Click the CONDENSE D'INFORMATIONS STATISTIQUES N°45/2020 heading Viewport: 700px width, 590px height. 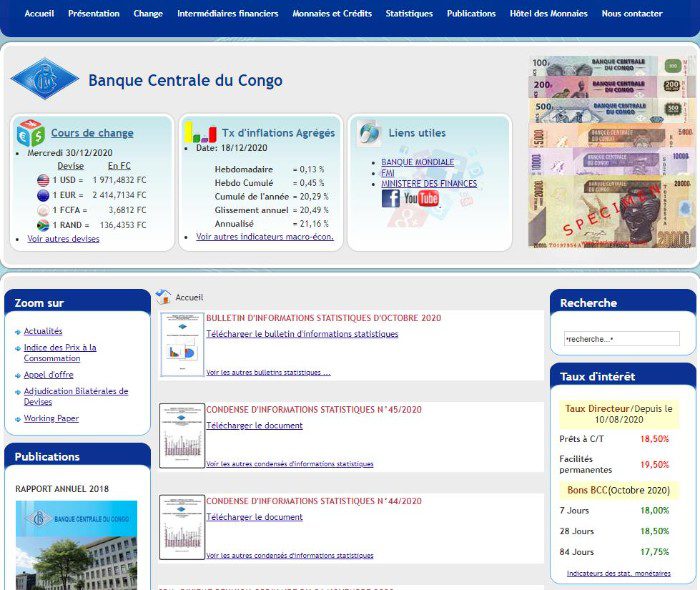coord(314,409)
